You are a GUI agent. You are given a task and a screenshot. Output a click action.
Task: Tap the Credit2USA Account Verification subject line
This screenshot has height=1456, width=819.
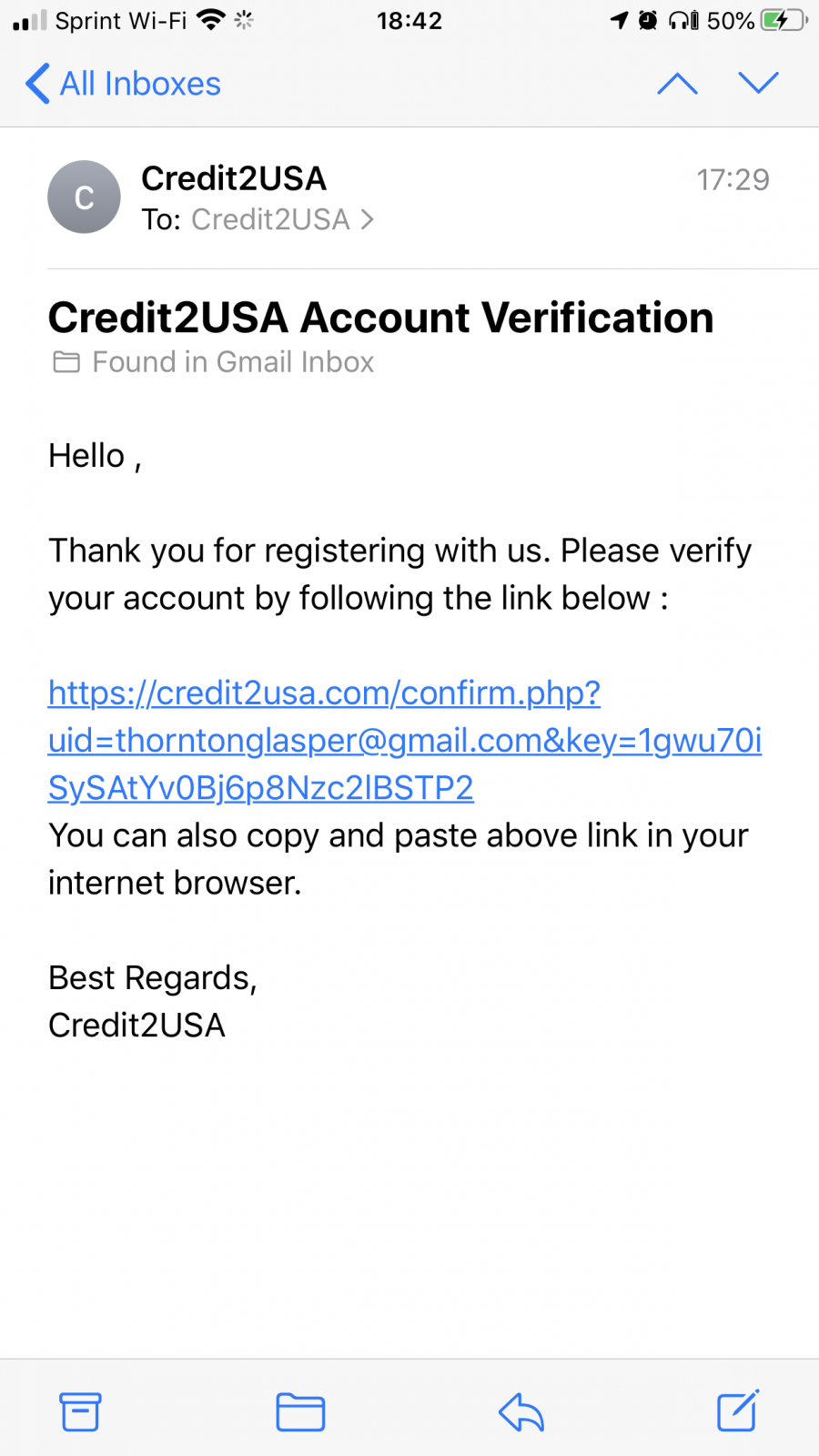(381, 318)
